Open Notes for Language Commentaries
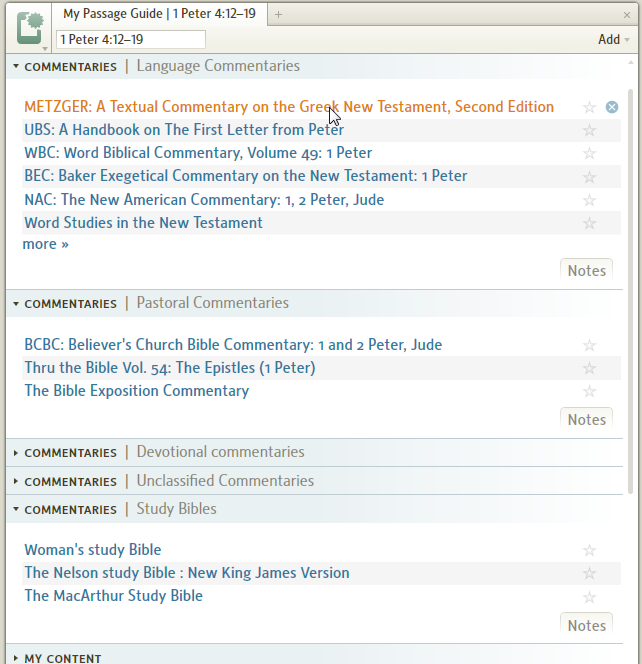The image size is (642, 664). point(587,270)
